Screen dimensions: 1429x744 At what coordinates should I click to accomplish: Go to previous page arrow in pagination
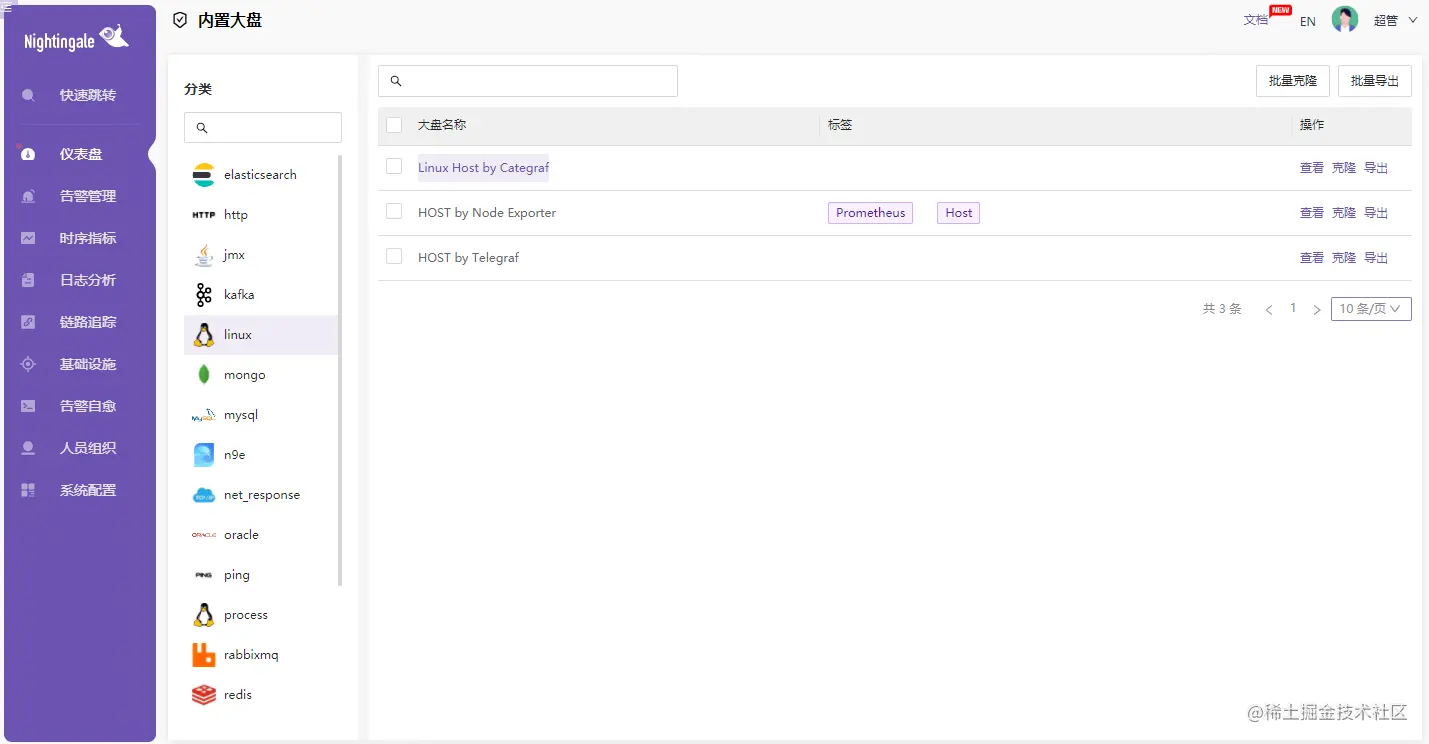click(1269, 310)
